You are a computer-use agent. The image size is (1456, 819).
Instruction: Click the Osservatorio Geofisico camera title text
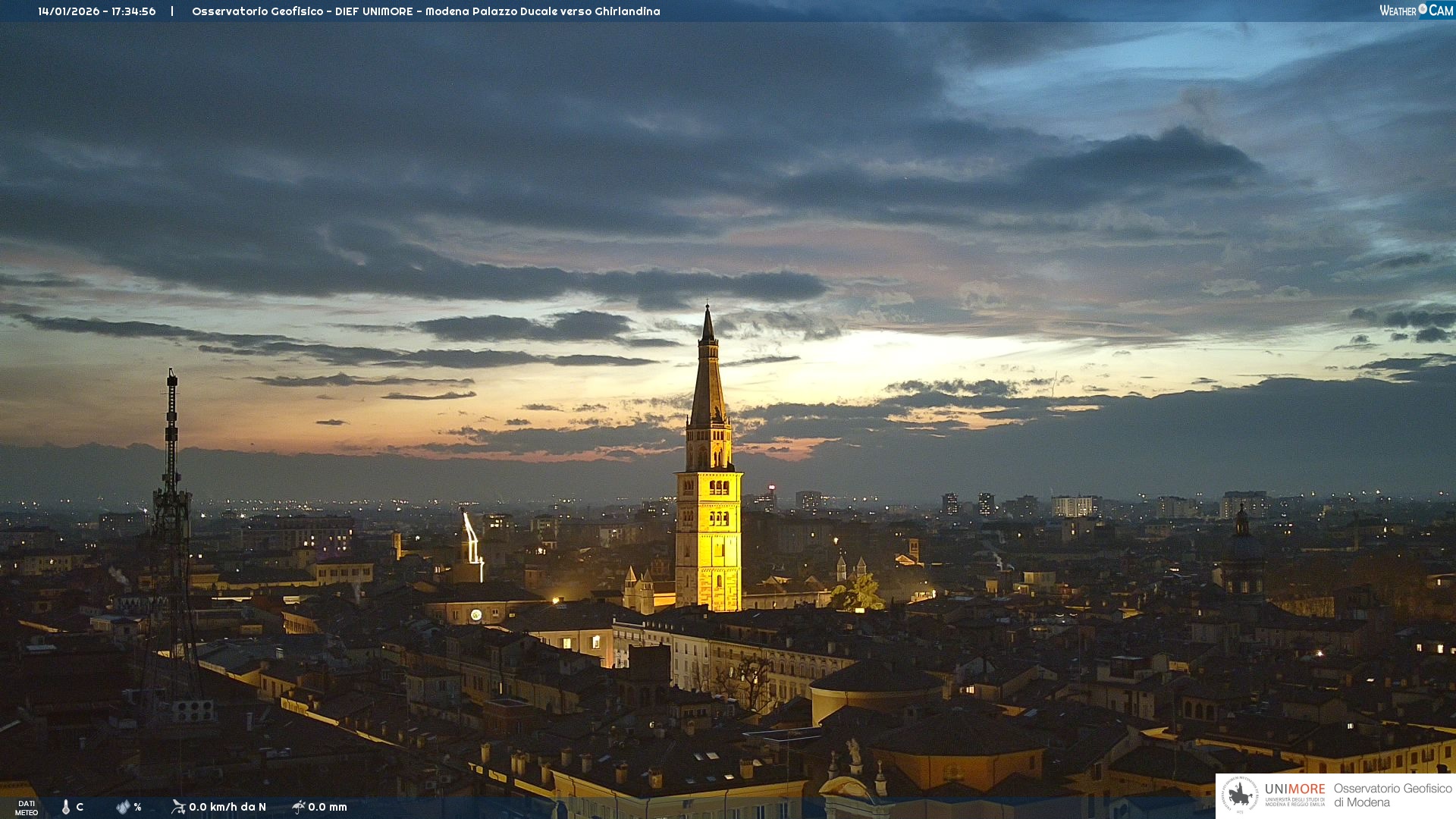425,11
